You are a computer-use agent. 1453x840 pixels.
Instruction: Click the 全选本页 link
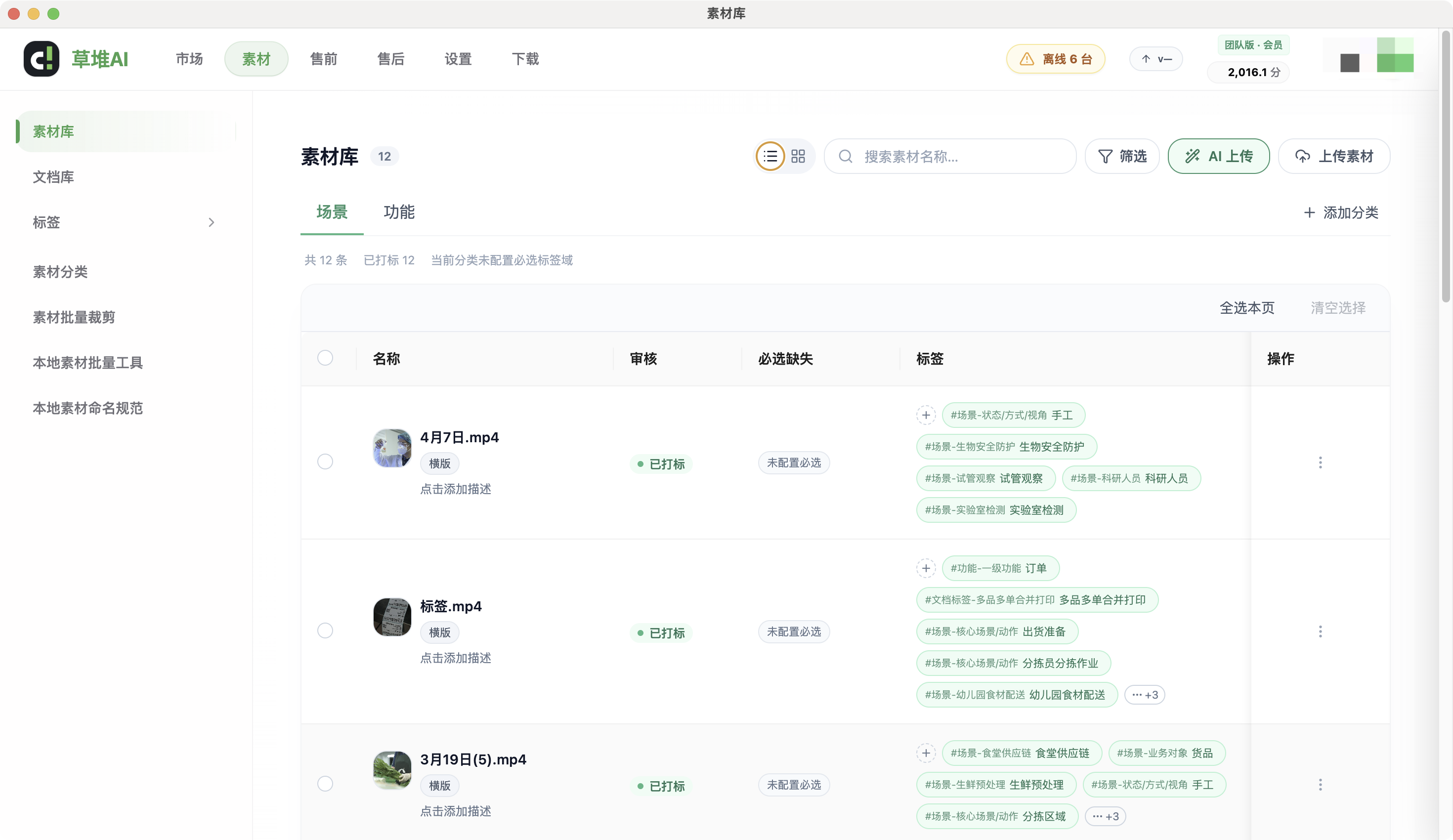(x=1248, y=308)
